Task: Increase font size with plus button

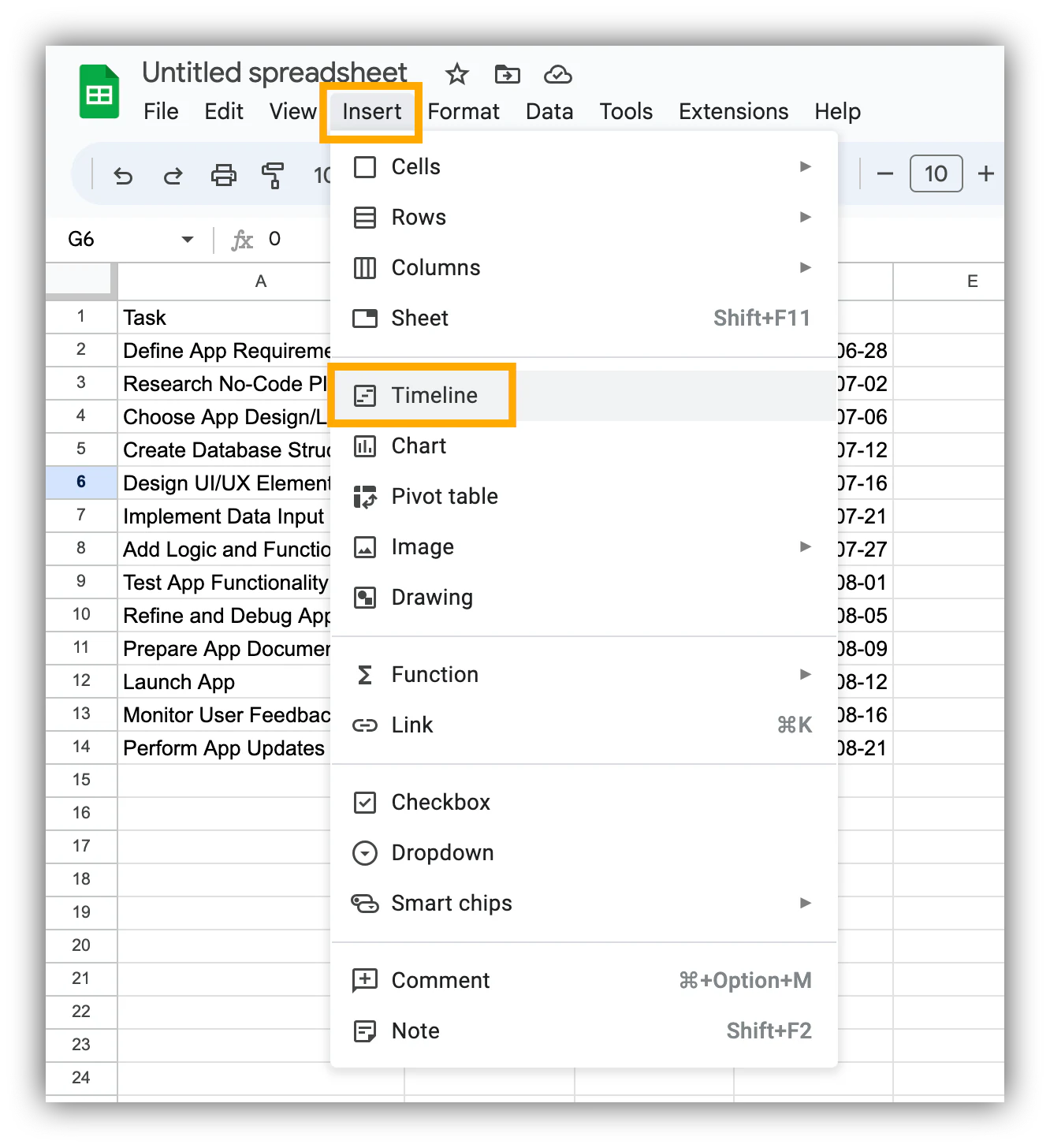Action: 986,174
